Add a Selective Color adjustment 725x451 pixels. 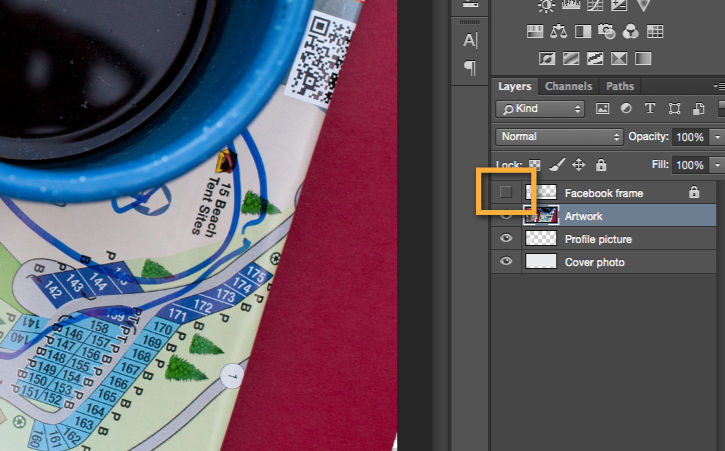619,59
